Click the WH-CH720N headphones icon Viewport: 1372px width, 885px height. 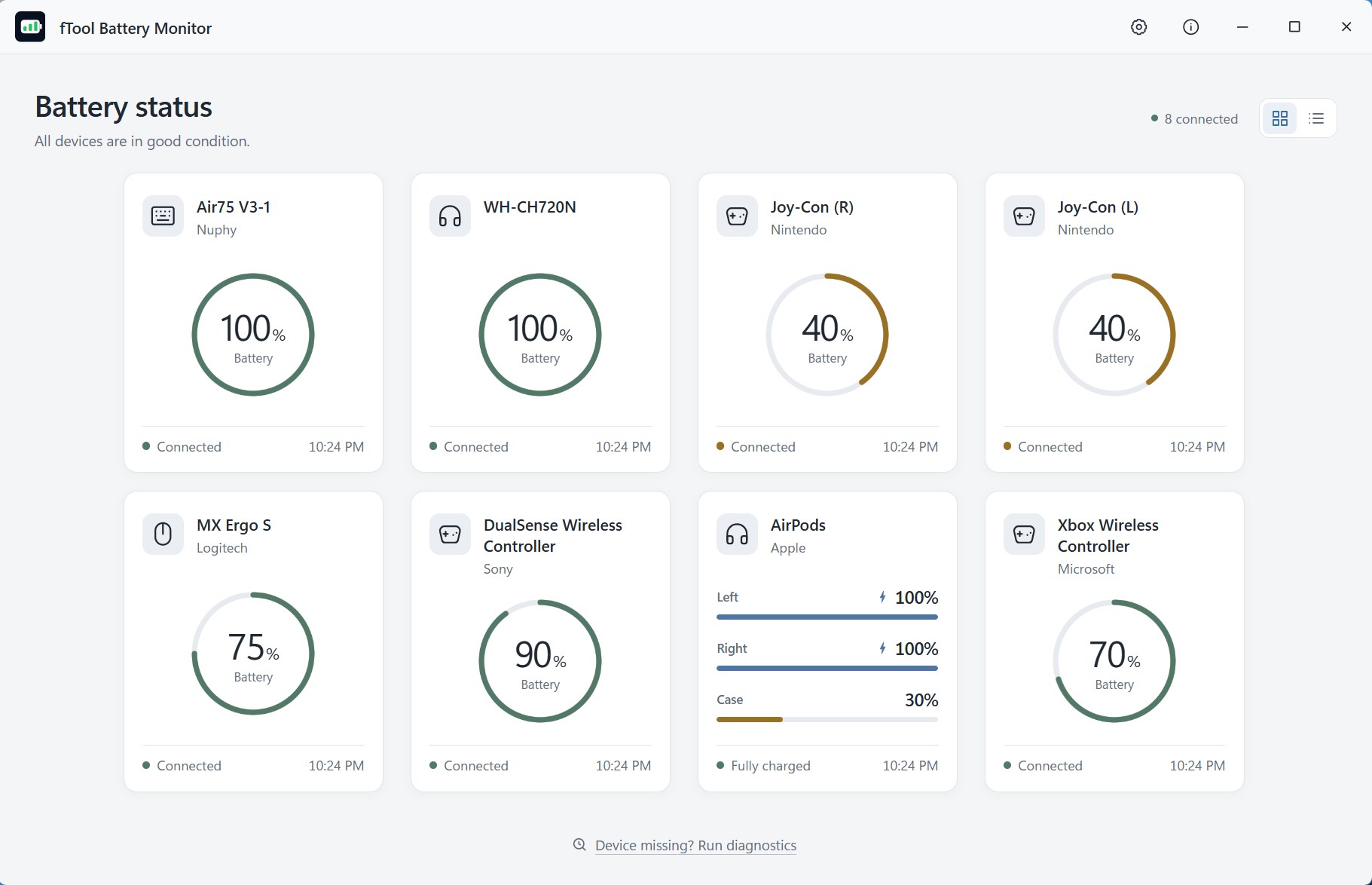click(x=450, y=216)
